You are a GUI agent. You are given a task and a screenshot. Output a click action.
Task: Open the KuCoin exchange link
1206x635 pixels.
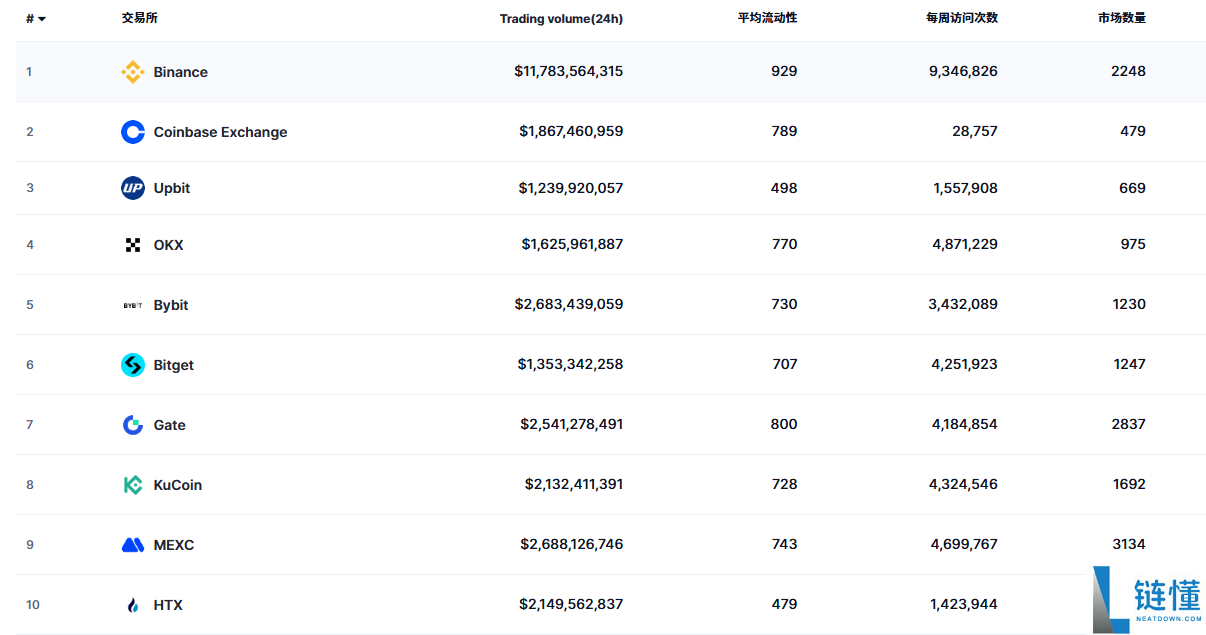click(x=178, y=485)
